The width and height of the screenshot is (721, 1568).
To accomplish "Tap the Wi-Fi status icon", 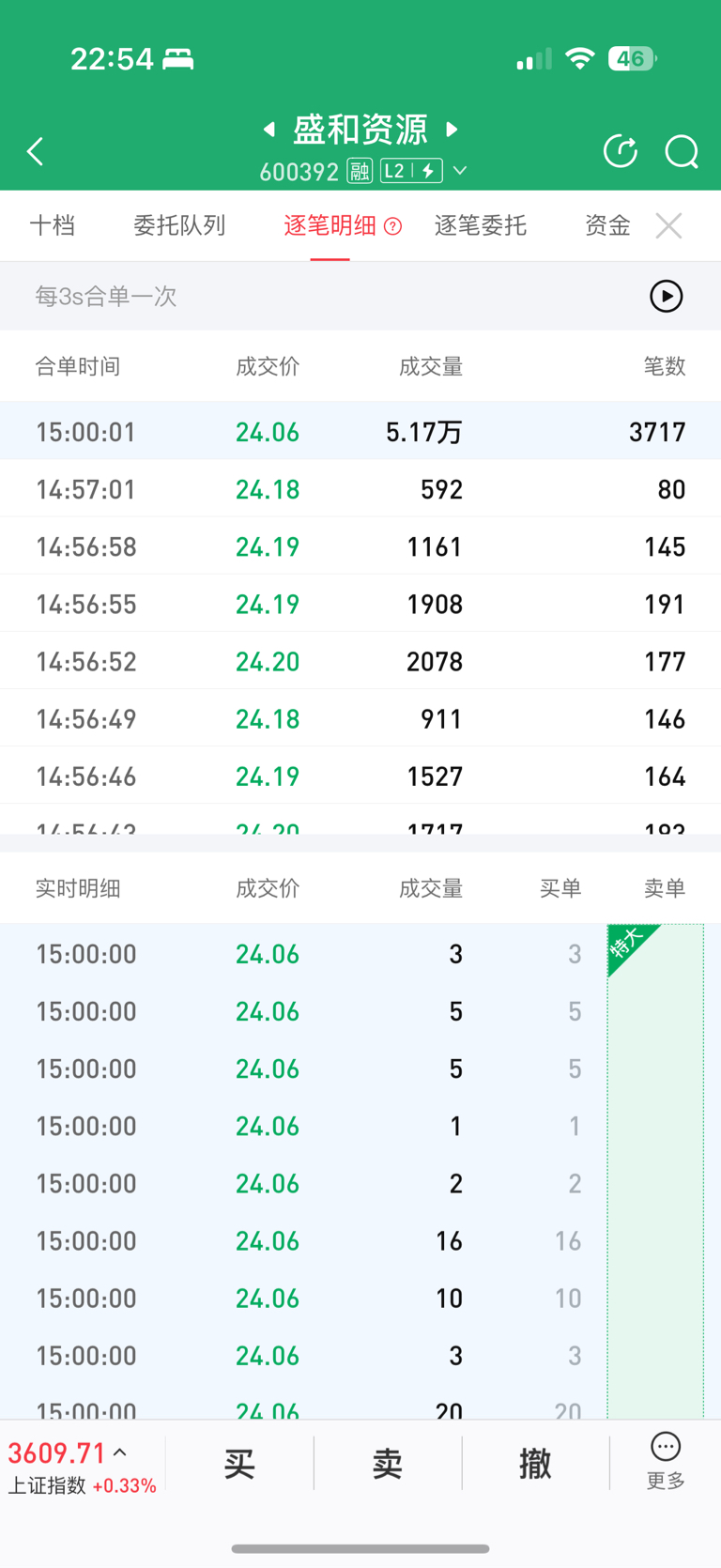I will tap(580, 58).
